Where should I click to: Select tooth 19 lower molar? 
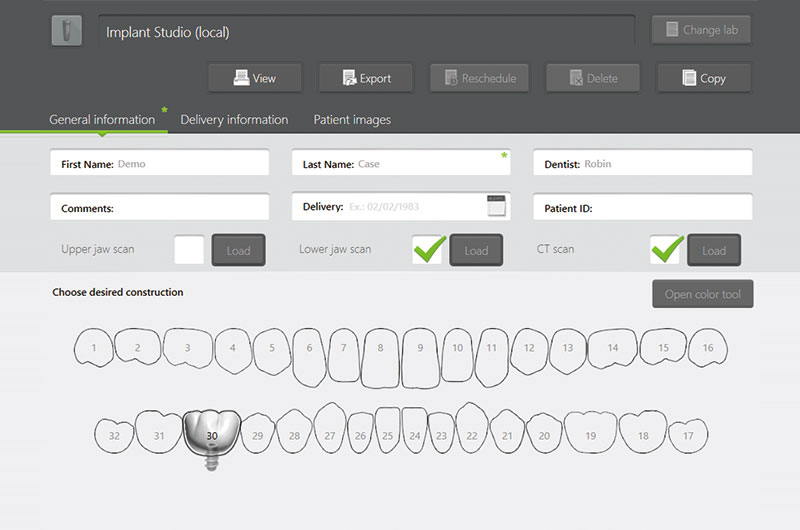coord(591,432)
